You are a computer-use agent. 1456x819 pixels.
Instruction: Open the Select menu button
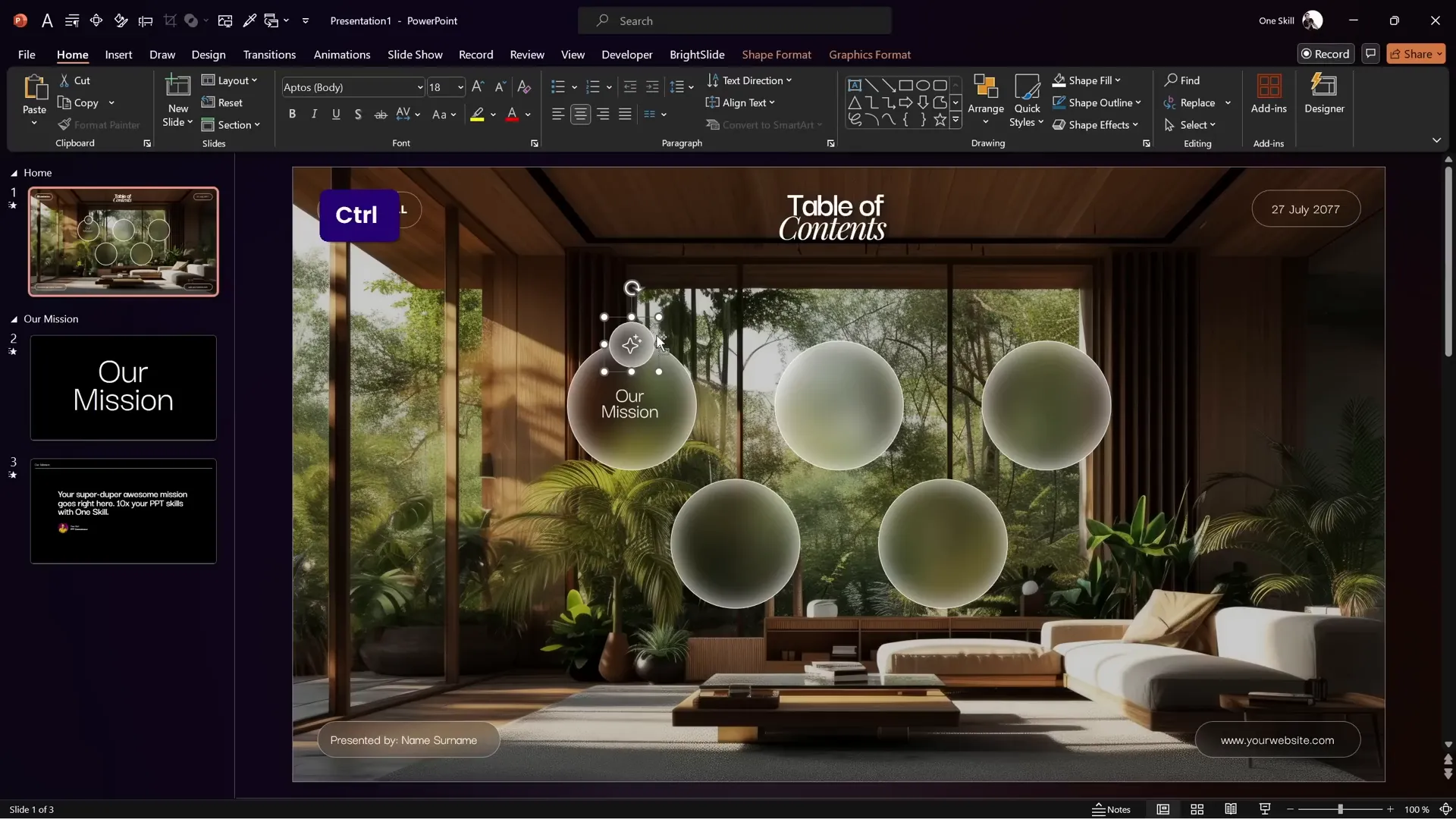[1190, 125]
